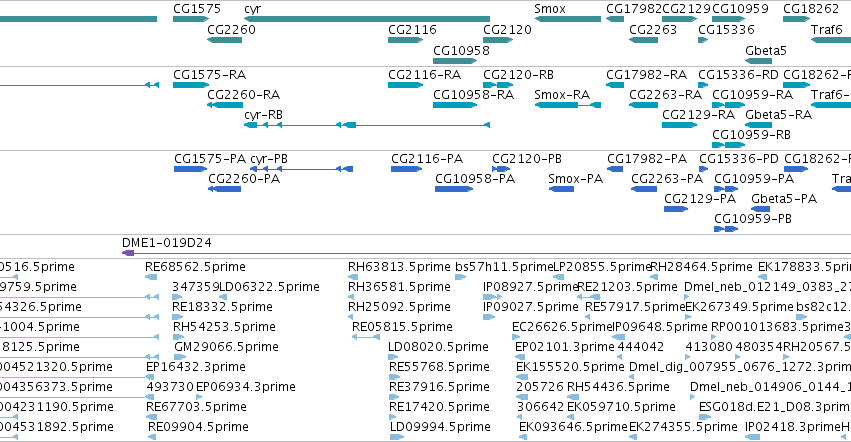The height and width of the screenshot is (442, 851).
Task: Click the cyr-RB transcript label
Action: point(263,115)
